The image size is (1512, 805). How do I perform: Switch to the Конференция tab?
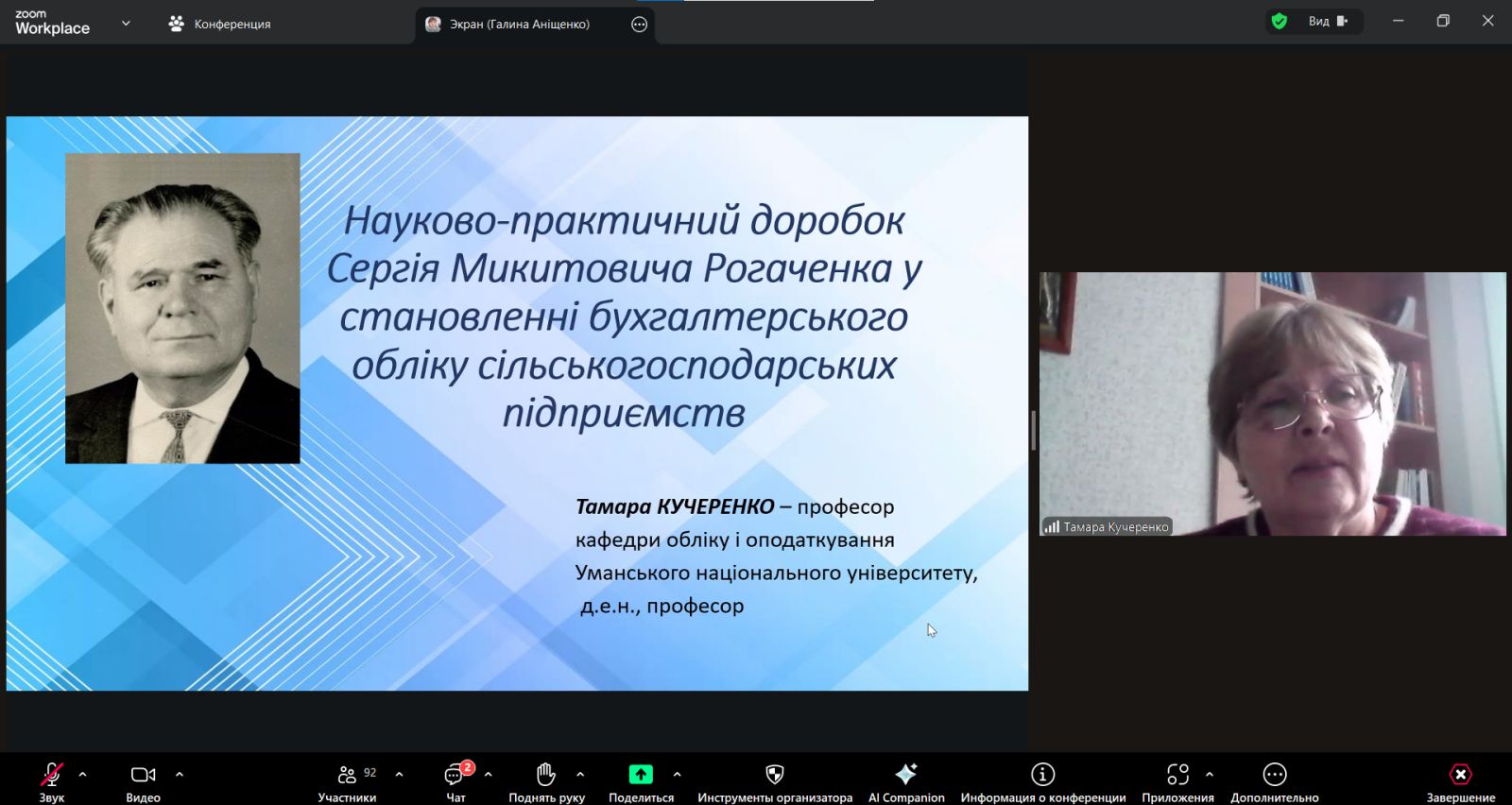(220, 25)
